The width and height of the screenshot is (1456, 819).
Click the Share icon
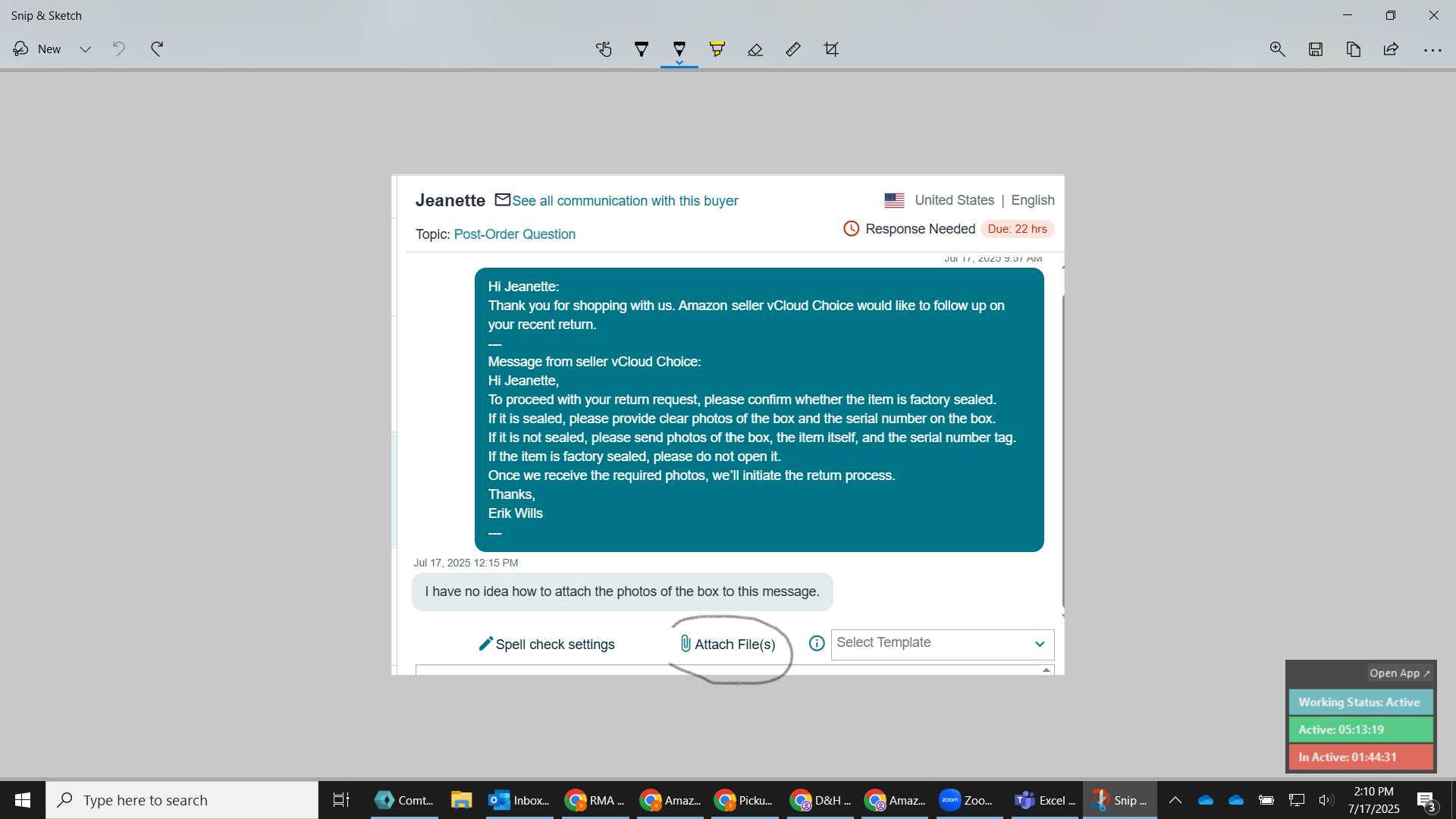[1391, 49]
